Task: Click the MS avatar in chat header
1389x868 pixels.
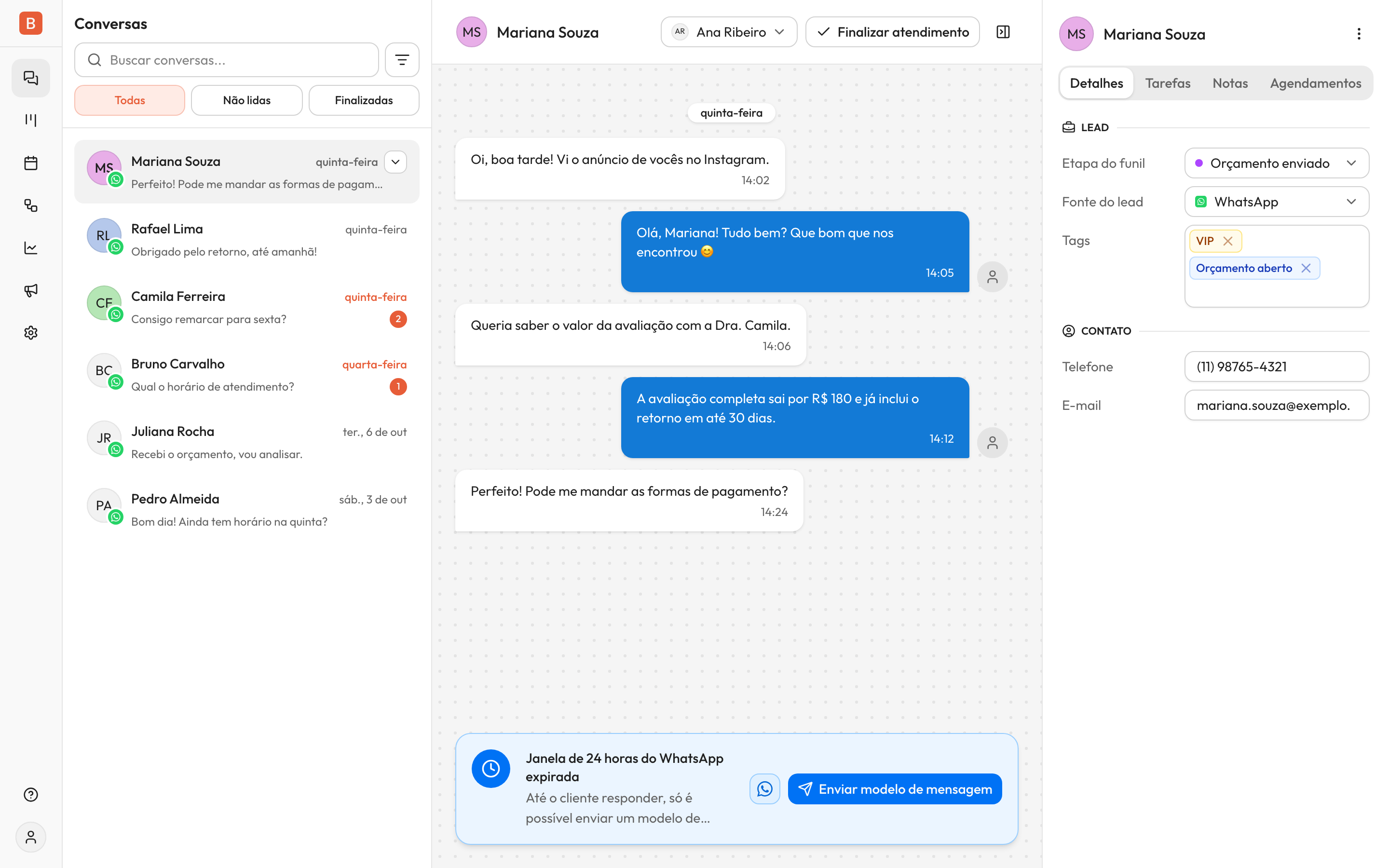Action: [x=471, y=31]
